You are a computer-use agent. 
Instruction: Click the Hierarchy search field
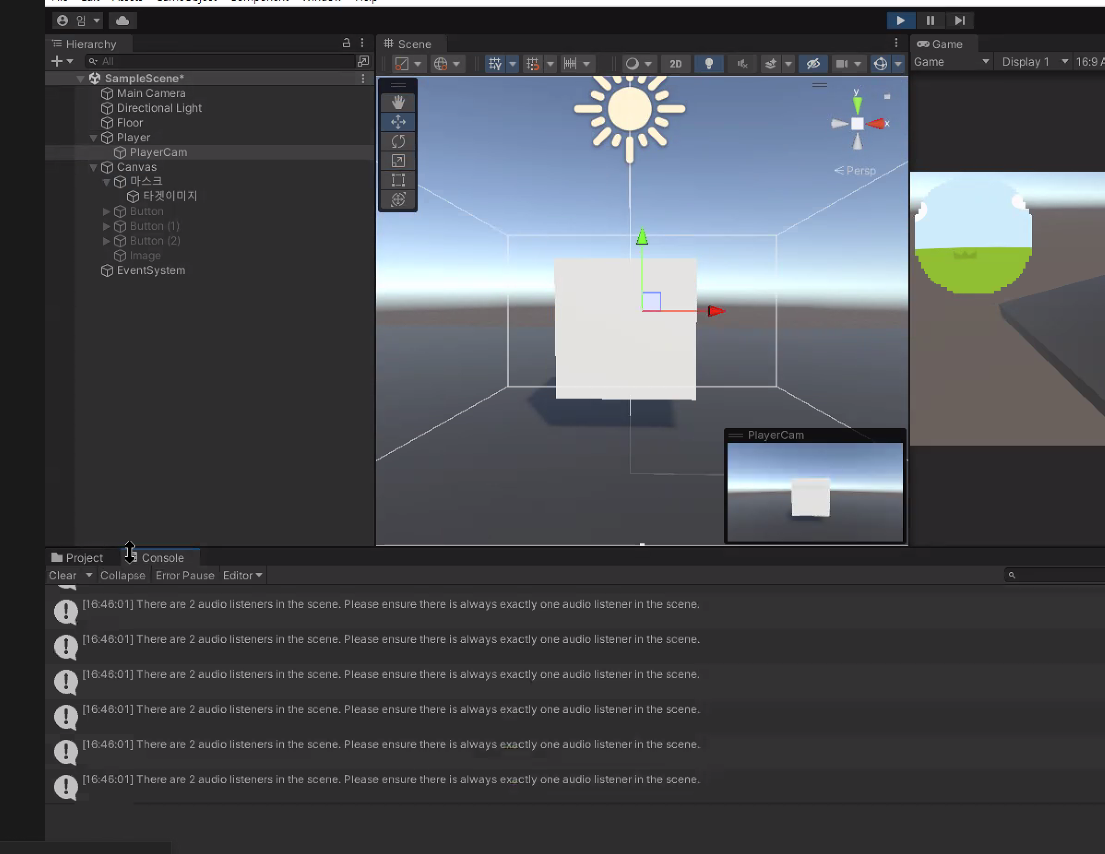[220, 61]
